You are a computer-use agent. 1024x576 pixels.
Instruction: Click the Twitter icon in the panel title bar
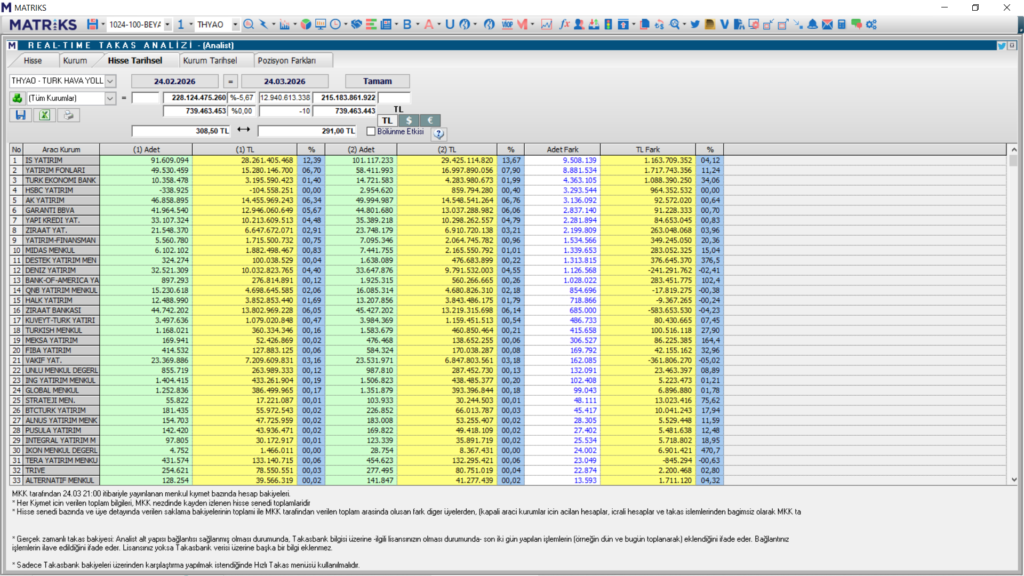[x=1001, y=45]
